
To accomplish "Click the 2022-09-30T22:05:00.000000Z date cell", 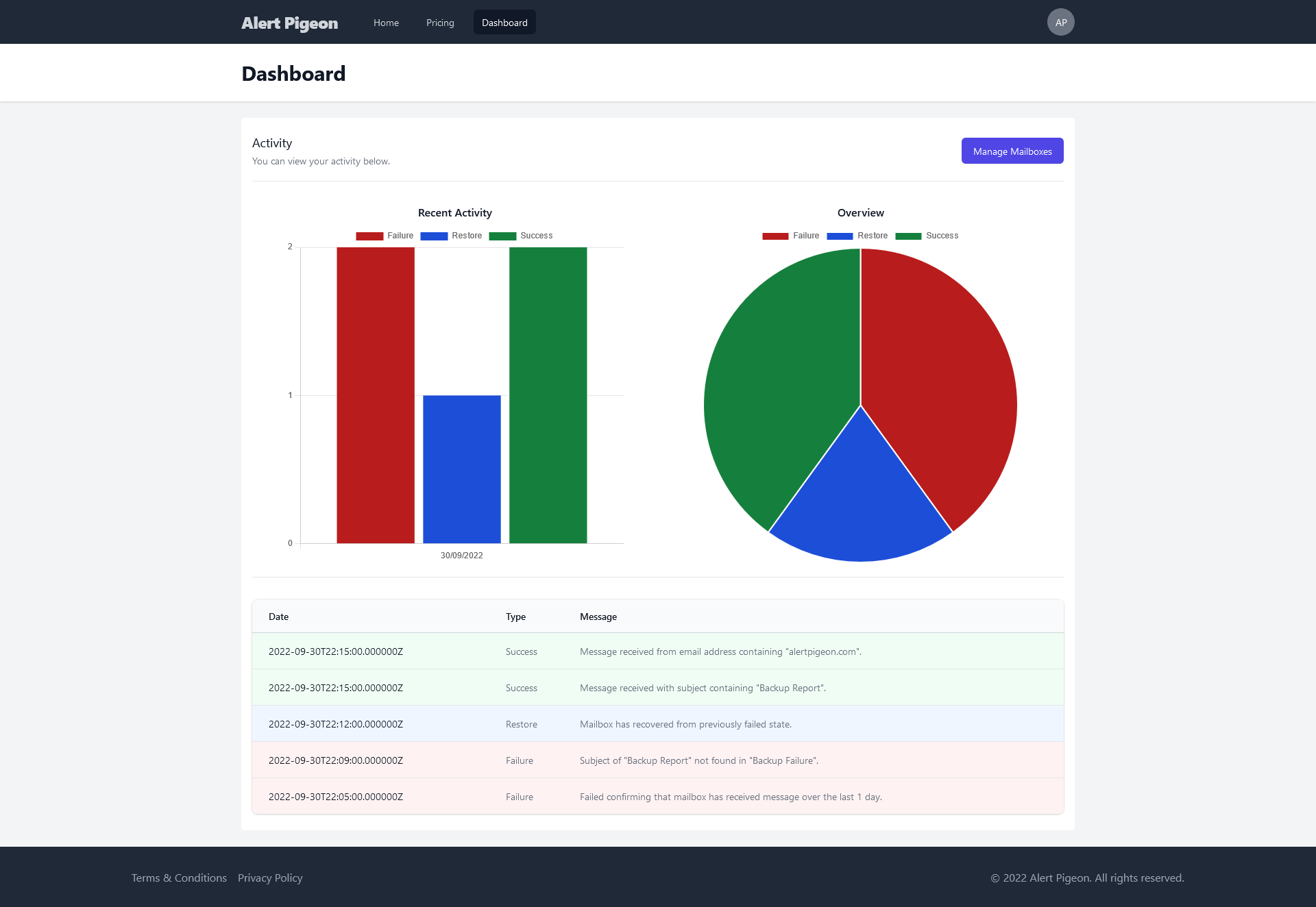I will 336,797.
